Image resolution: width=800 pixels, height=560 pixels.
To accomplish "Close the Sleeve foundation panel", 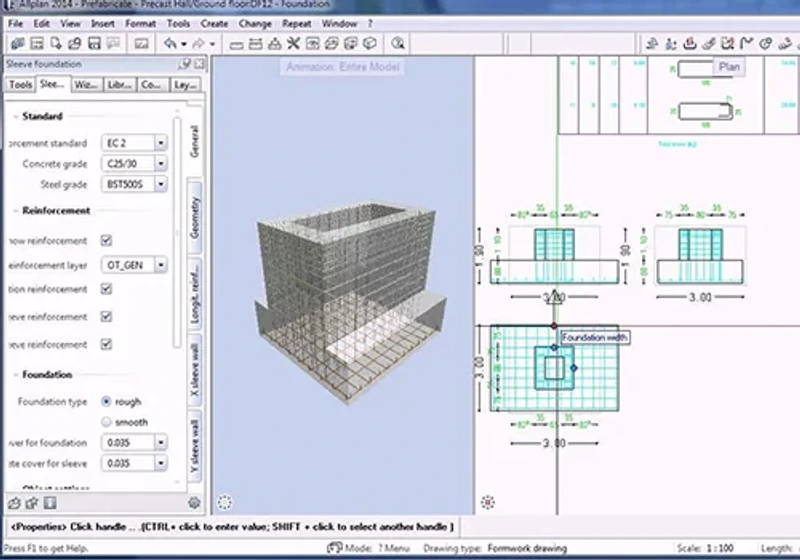I will click(x=199, y=64).
